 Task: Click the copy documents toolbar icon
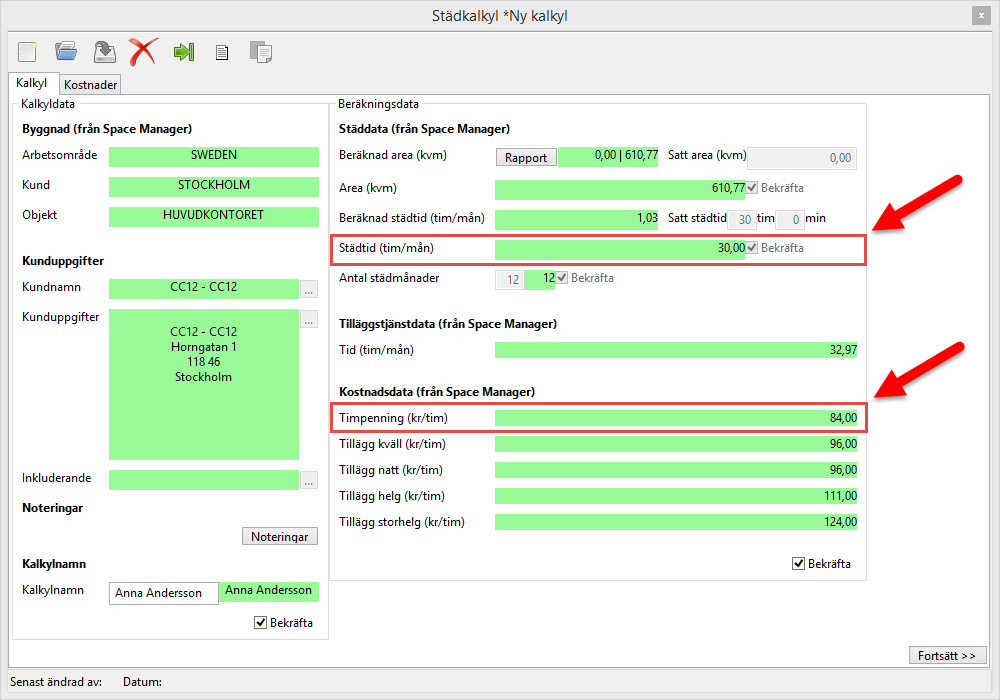[x=260, y=52]
